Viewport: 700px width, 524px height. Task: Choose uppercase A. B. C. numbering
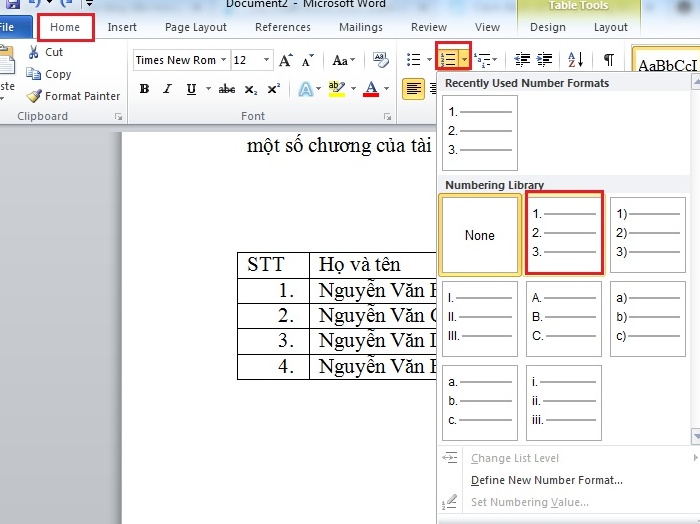coord(564,319)
